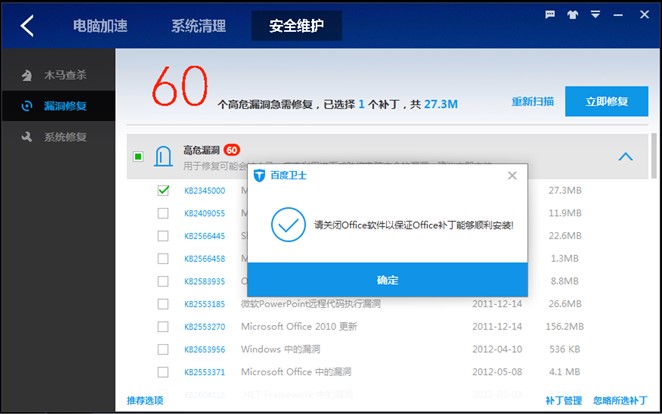Click the blue checkmark circle icon
This screenshot has width=662, height=414.
tap(288, 225)
